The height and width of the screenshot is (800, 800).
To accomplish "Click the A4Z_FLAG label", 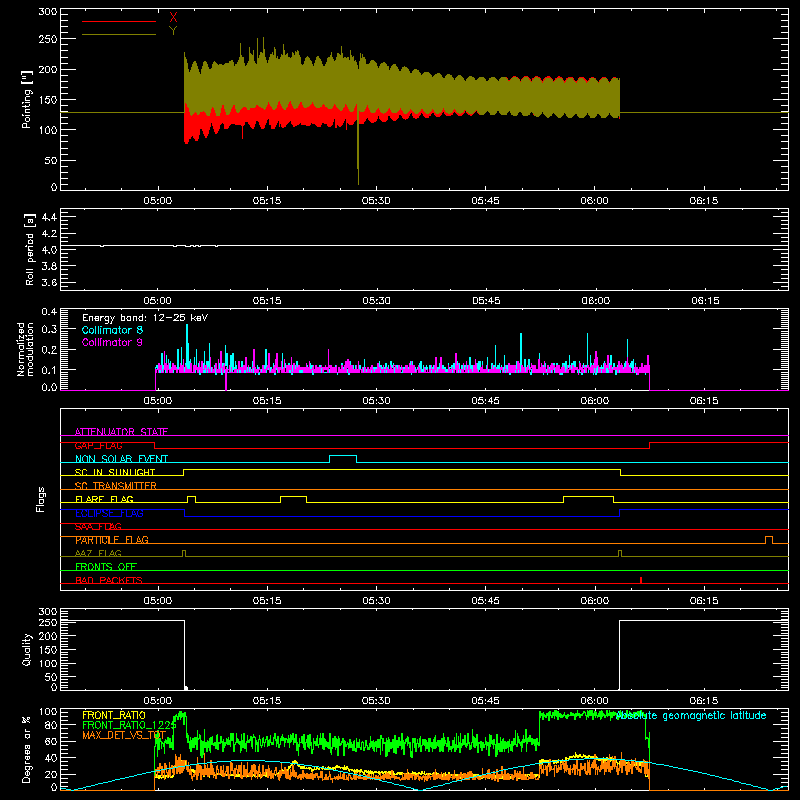I will pos(98,553).
